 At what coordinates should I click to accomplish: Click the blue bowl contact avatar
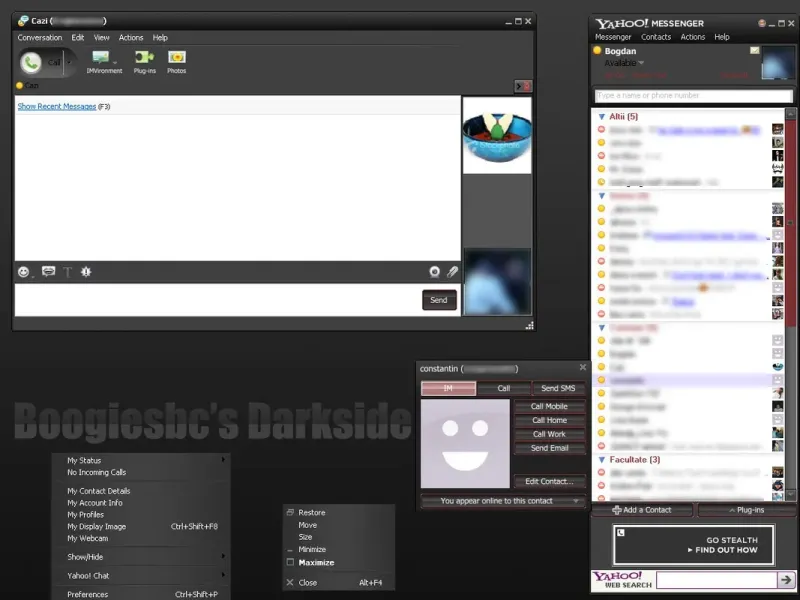(497, 135)
